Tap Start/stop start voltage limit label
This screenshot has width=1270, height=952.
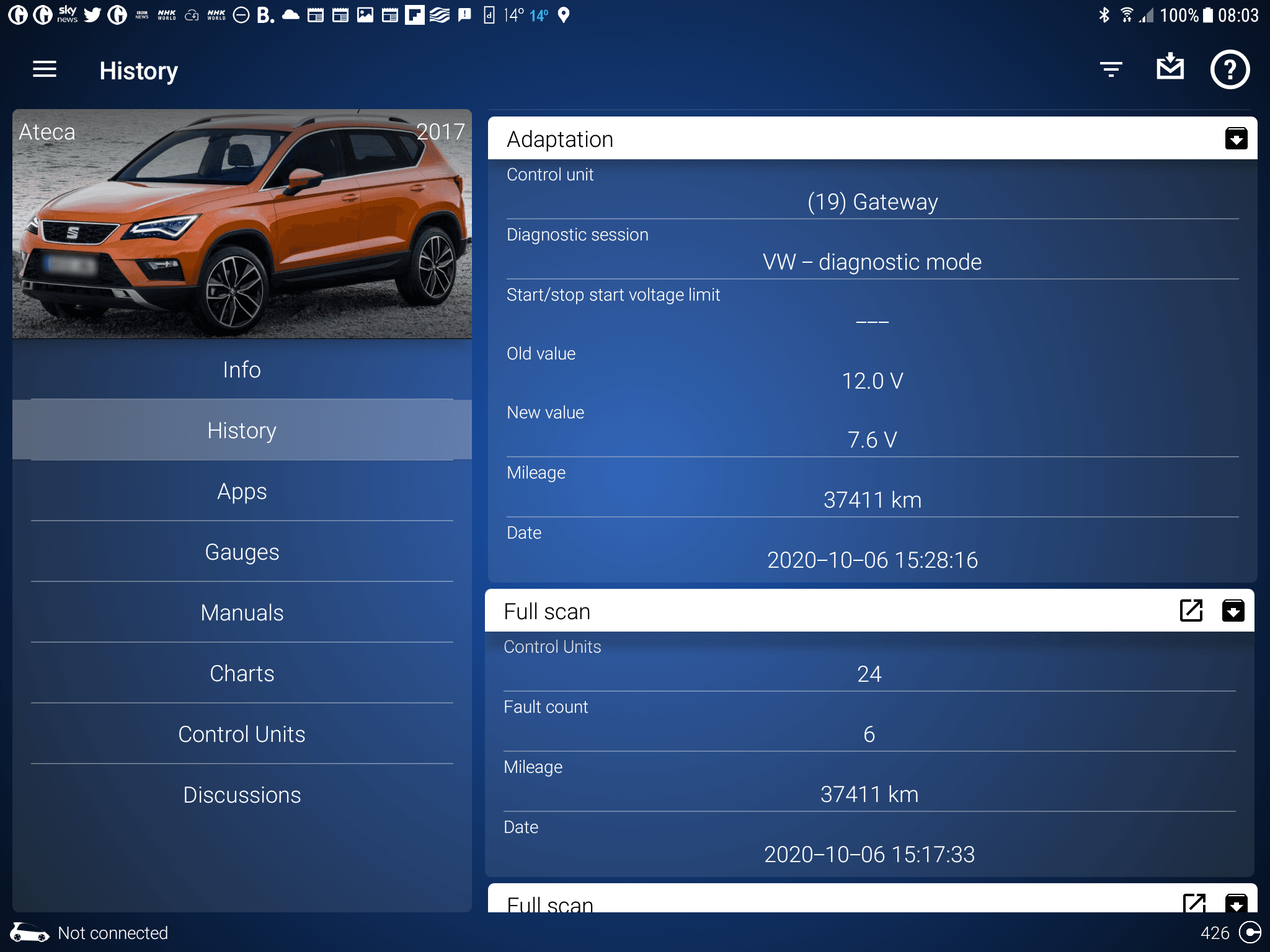613,295
